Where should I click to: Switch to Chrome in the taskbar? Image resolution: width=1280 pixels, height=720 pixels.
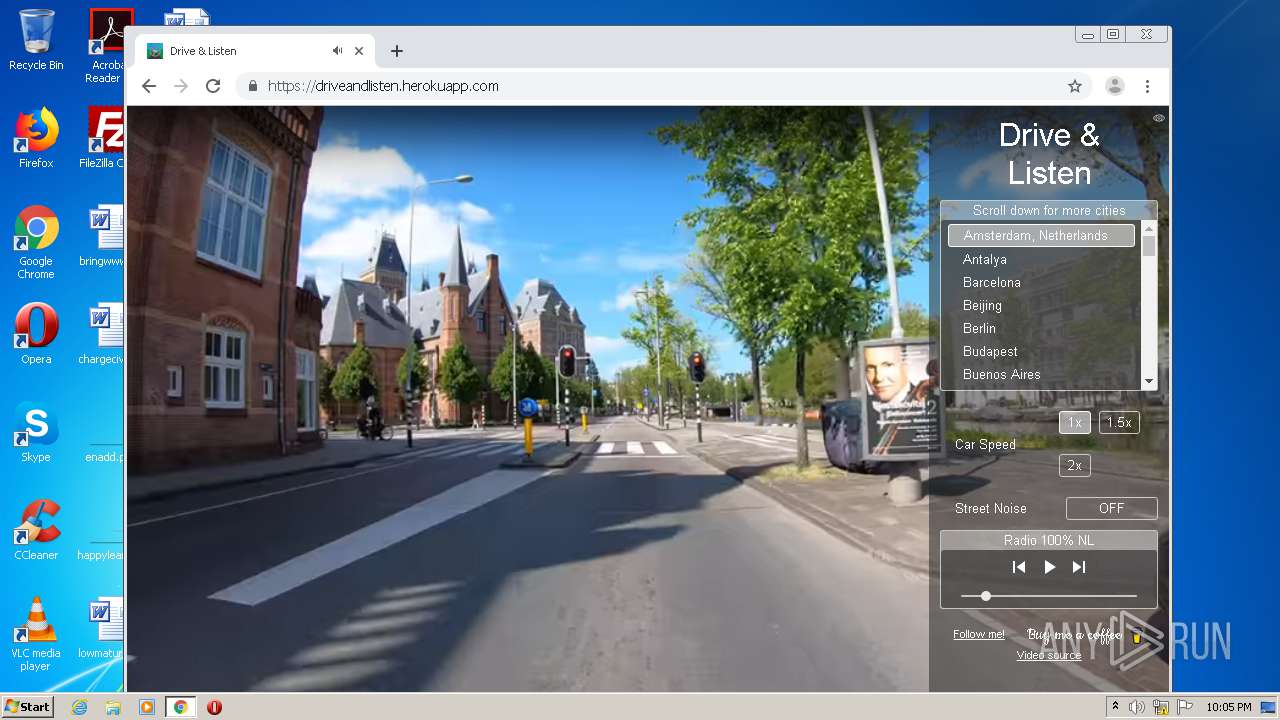click(x=180, y=707)
